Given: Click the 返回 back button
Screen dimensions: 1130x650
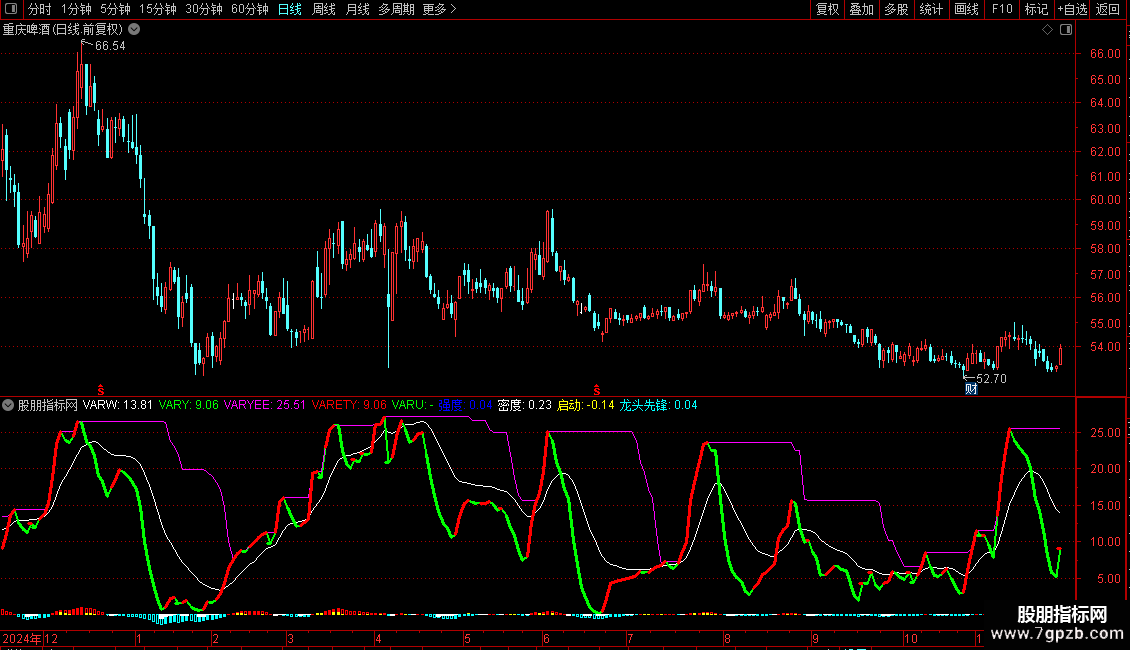Looking at the screenshot, I should pyautogui.click(x=1108, y=9).
